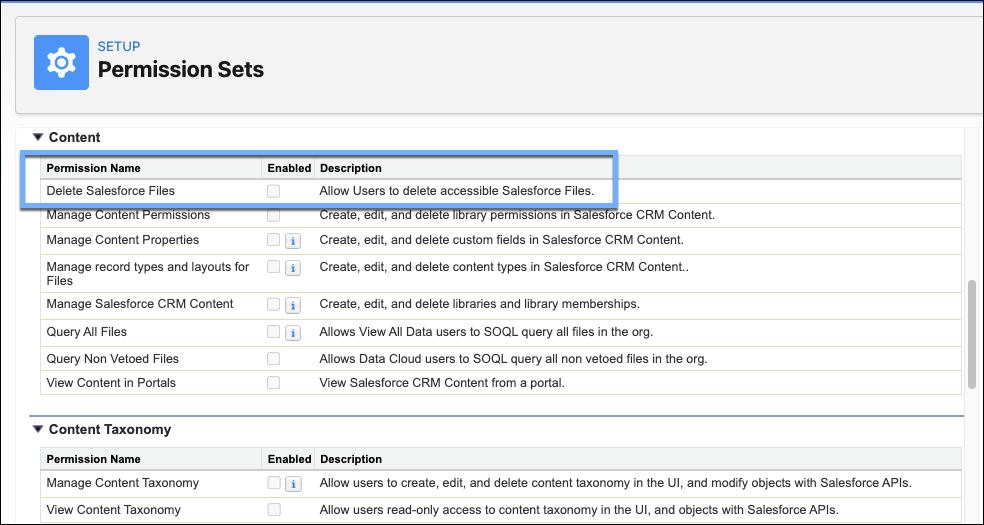Collapse the Content section triangle
The height and width of the screenshot is (525, 984).
click(x=38, y=137)
